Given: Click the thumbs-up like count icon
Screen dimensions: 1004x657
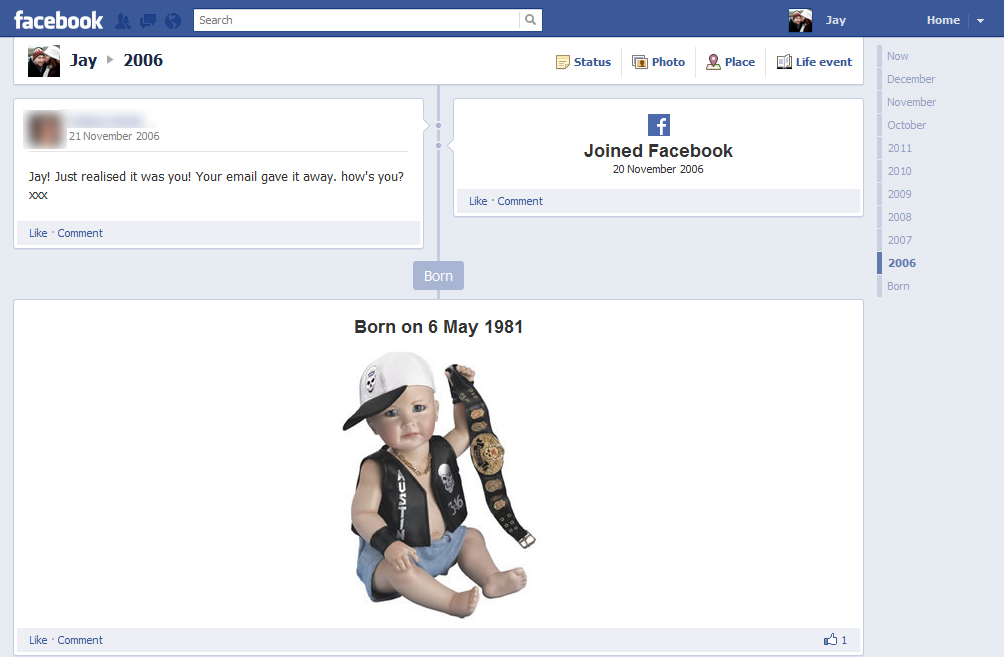Looking at the screenshot, I should click(830, 640).
